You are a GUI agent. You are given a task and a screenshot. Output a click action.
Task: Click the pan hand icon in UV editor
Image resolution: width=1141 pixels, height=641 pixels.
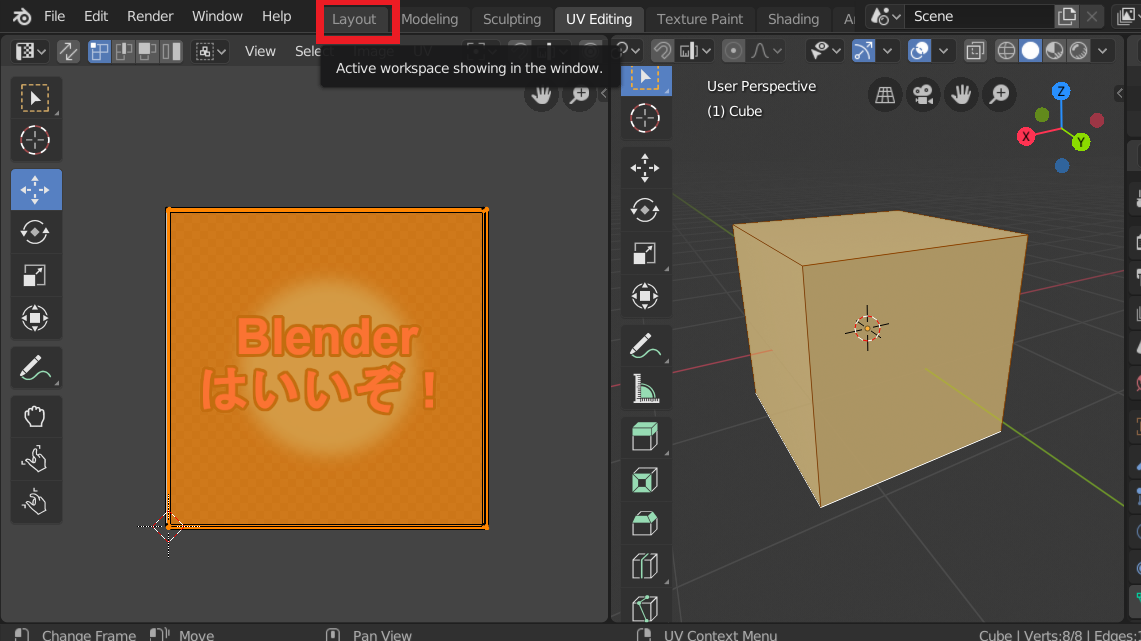(541, 95)
